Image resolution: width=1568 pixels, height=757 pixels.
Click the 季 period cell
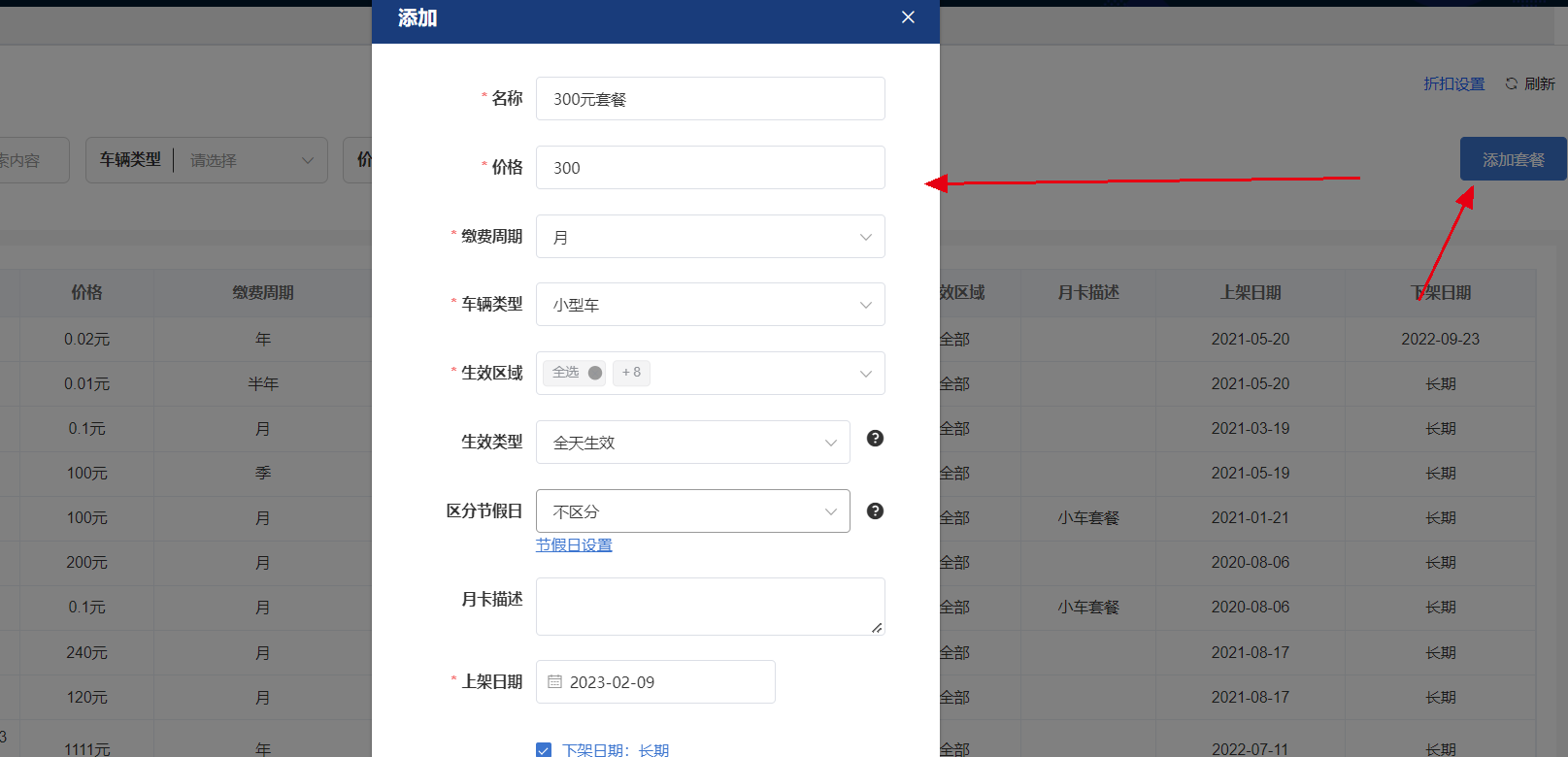coord(263,473)
